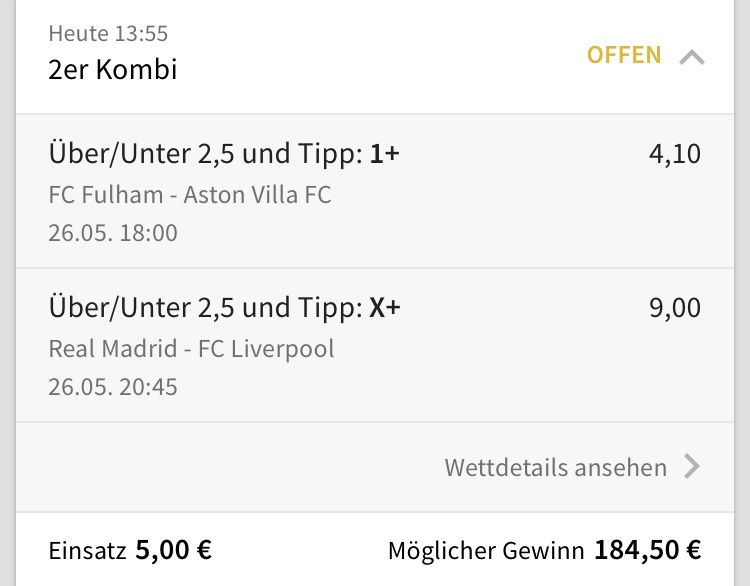Click the 26.05. 18:00 kickoff time
This screenshot has width=750, height=586.
113,233
